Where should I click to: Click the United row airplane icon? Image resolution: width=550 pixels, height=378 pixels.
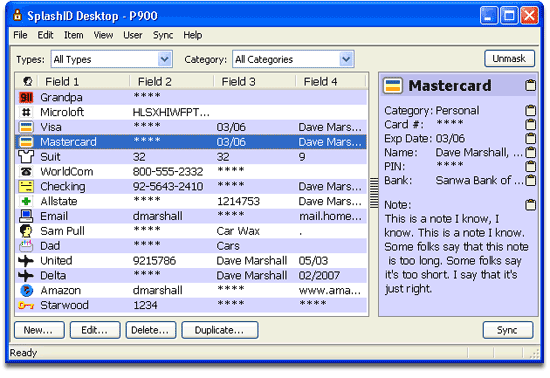(26, 261)
